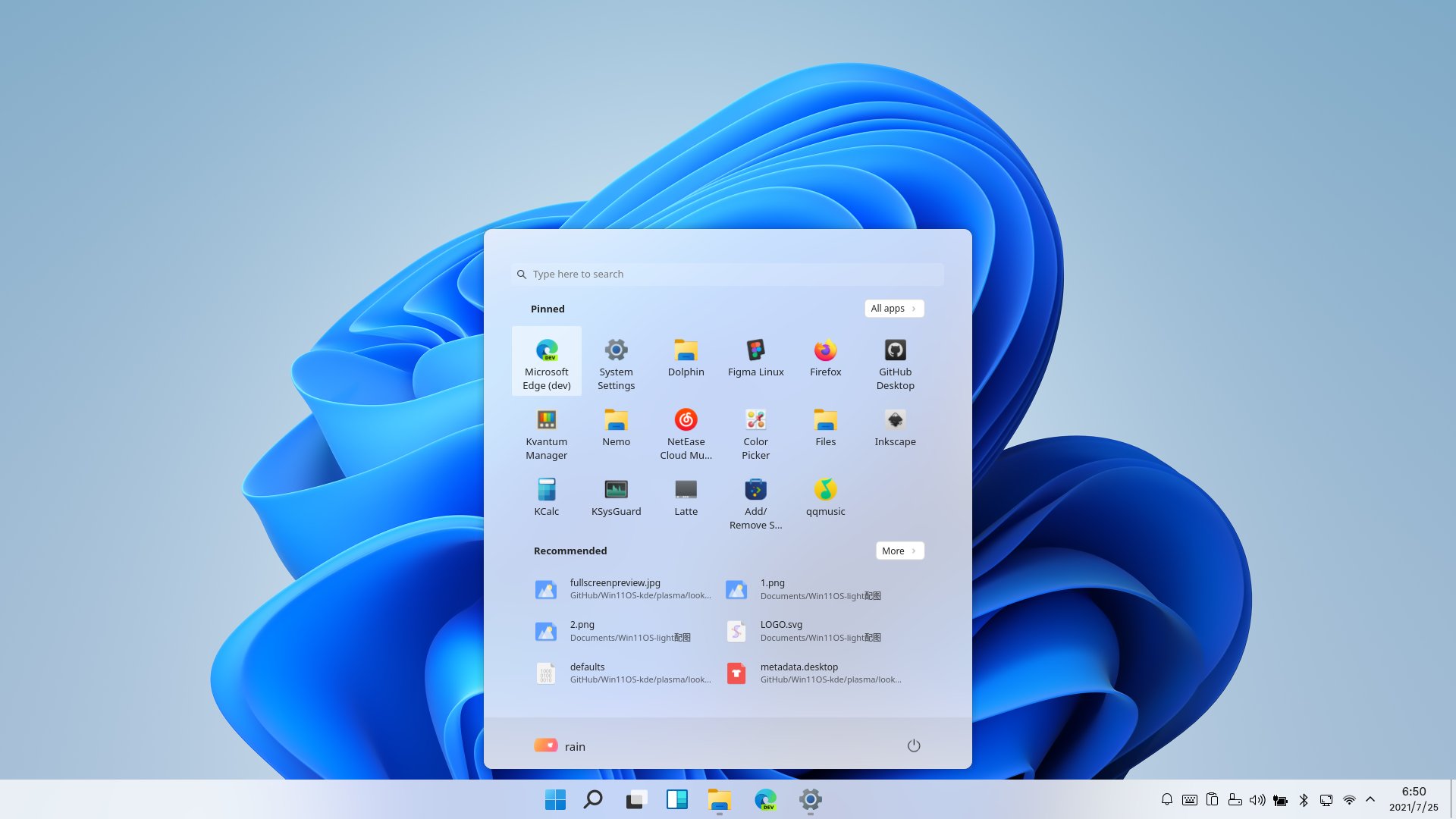Viewport: 1456px width, 819px height.
Task: Click the Type here to search field
Action: point(728,275)
